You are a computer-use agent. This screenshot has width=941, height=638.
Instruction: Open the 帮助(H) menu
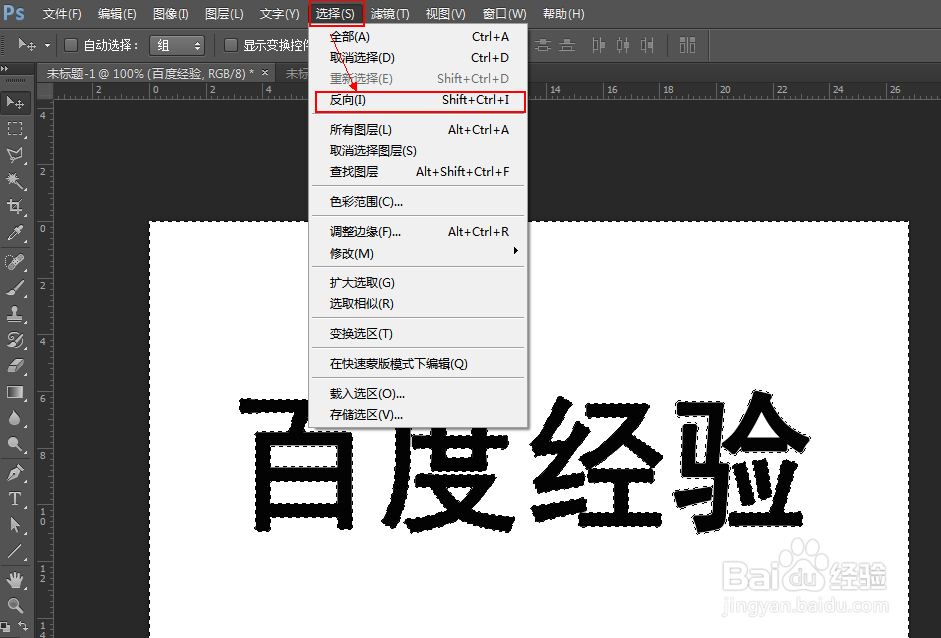click(564, 13)
